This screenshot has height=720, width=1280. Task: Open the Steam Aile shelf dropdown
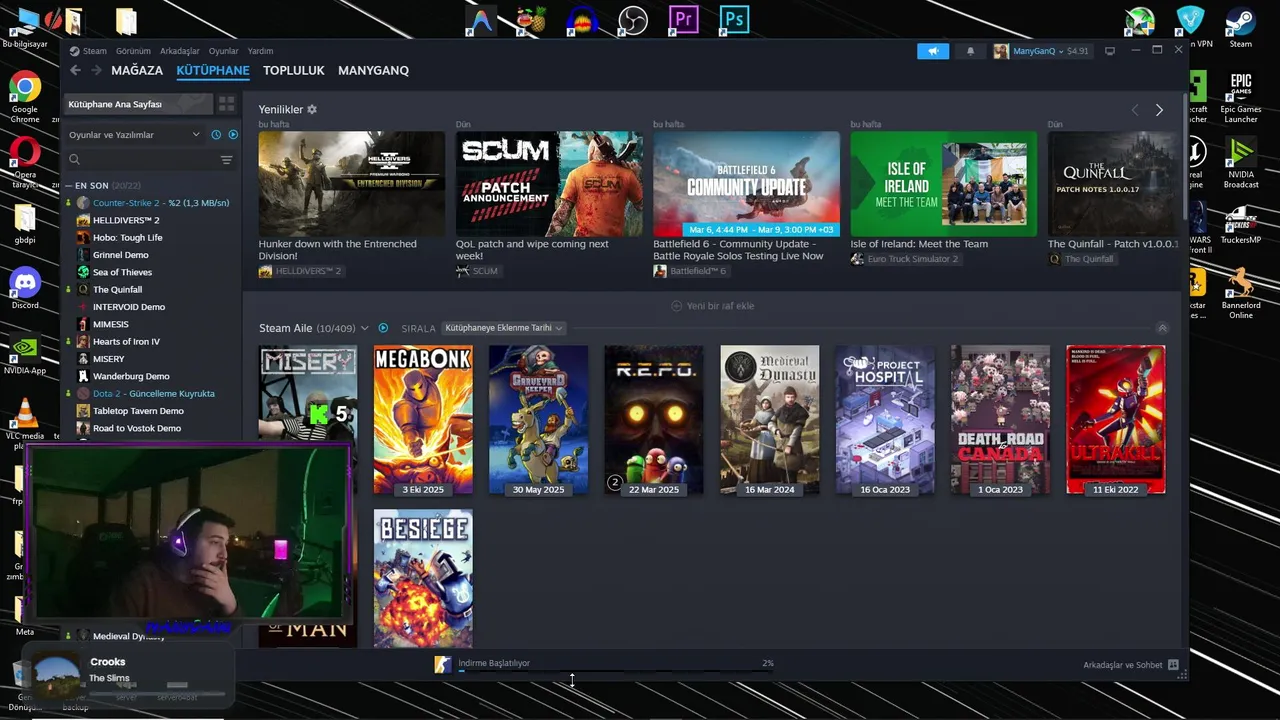coord(364,328)
